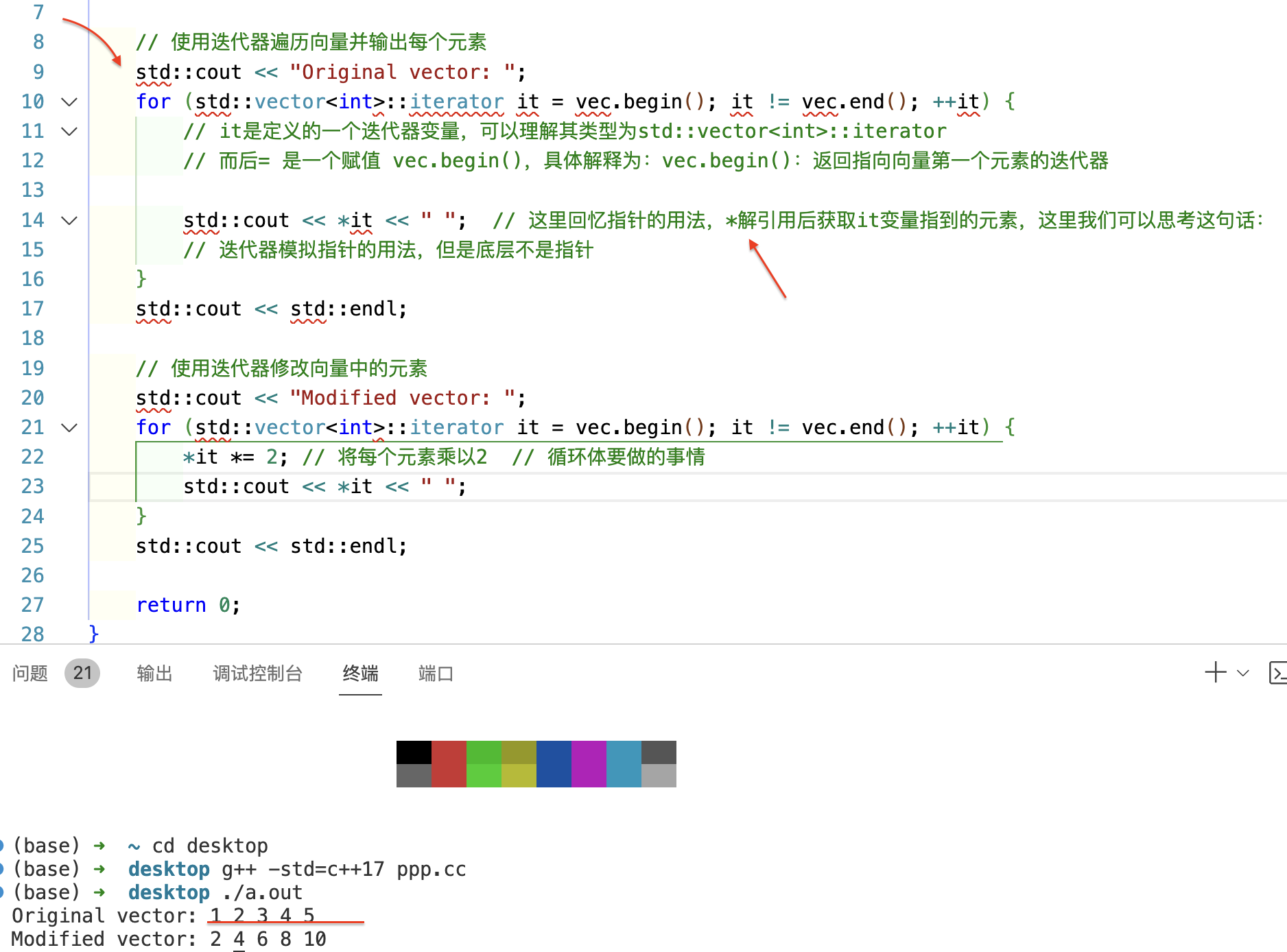Open the 调试控制台 debug console tab
Viewport: 1287px width, 952px height.
tap(257, 674)
